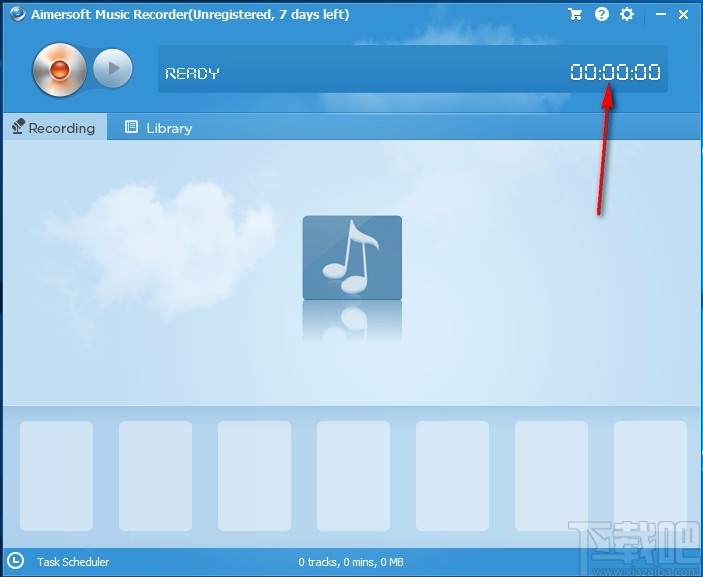Open the help question mark icon
The width and height of the screenshot is (703, 577).
(x=601, y=14)
